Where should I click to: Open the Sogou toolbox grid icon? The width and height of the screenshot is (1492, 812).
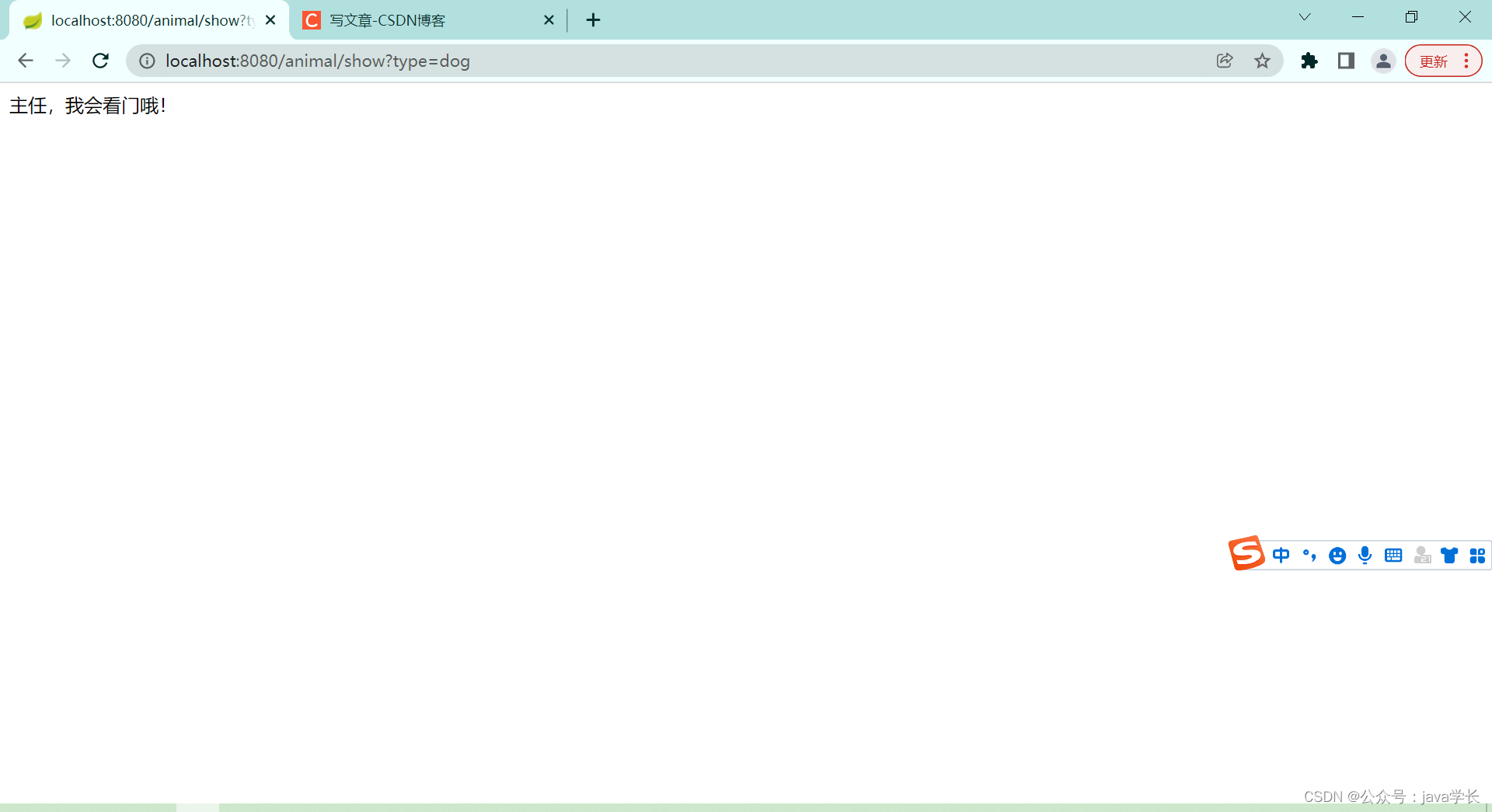(1477, 555)
